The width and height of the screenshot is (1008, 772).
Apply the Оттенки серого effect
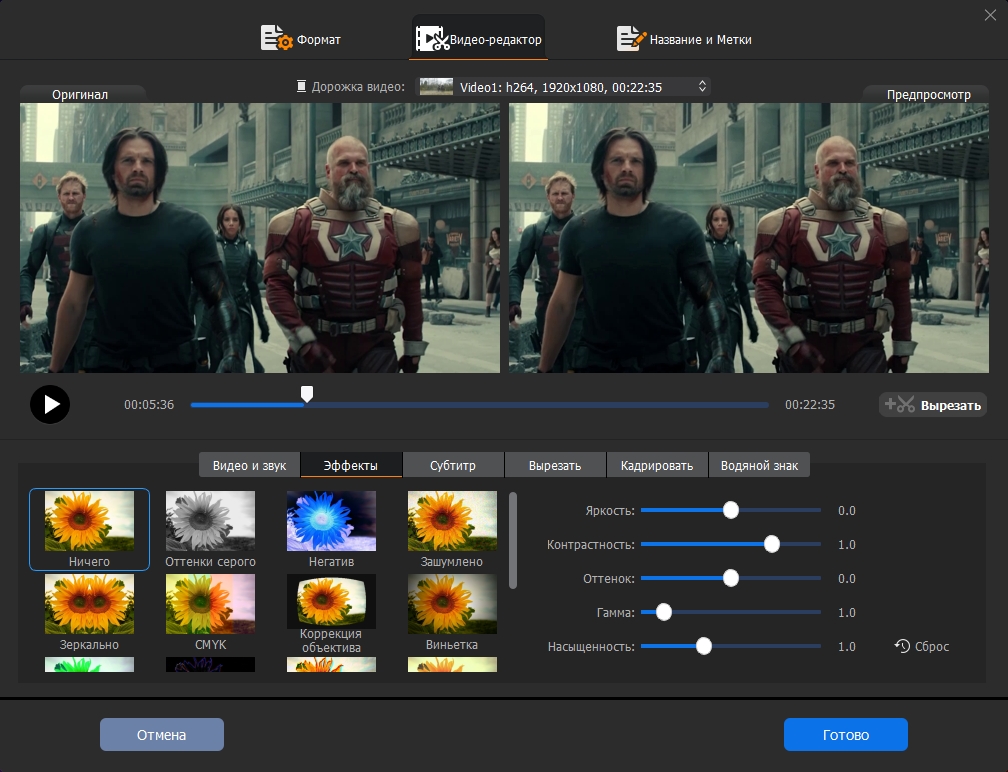tap(210, 521)
